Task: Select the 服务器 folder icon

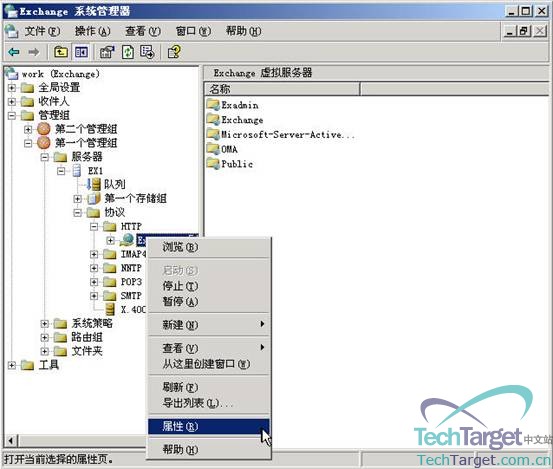Action: 60,157
